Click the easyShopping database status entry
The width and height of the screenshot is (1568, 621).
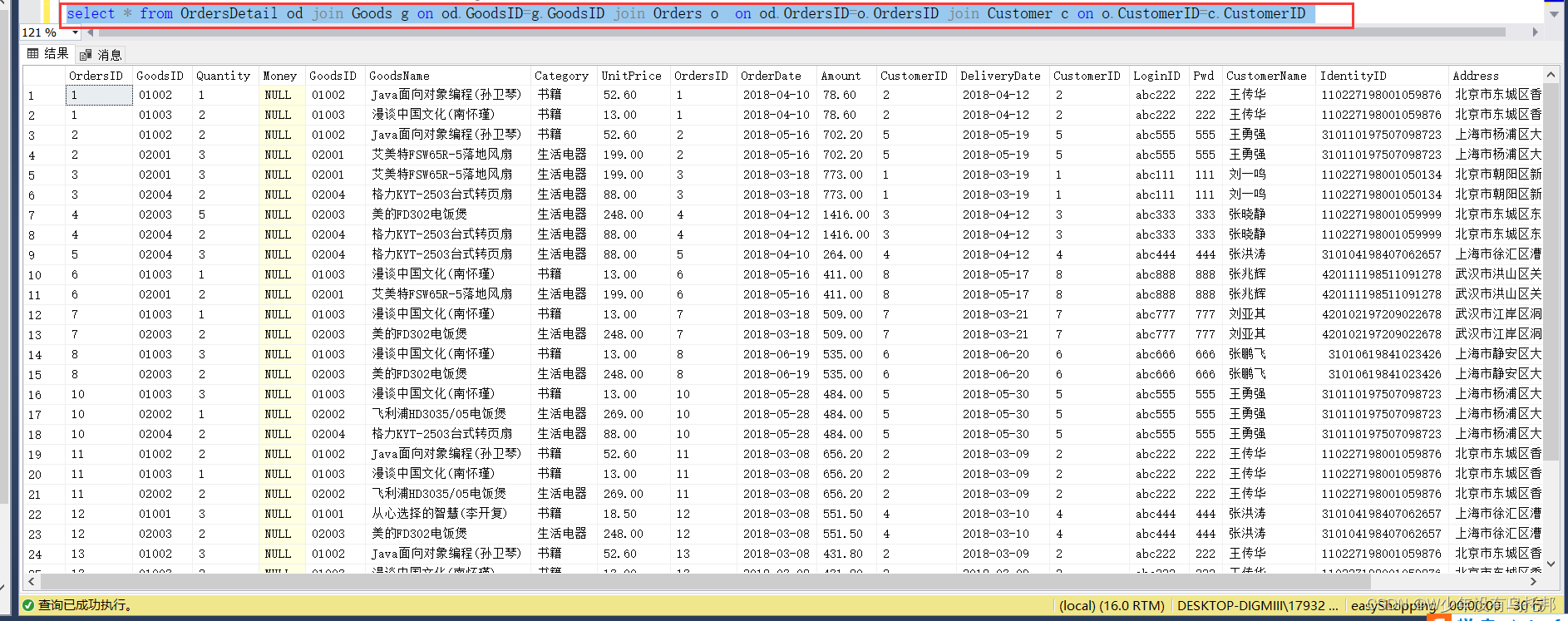point(1393,605)
